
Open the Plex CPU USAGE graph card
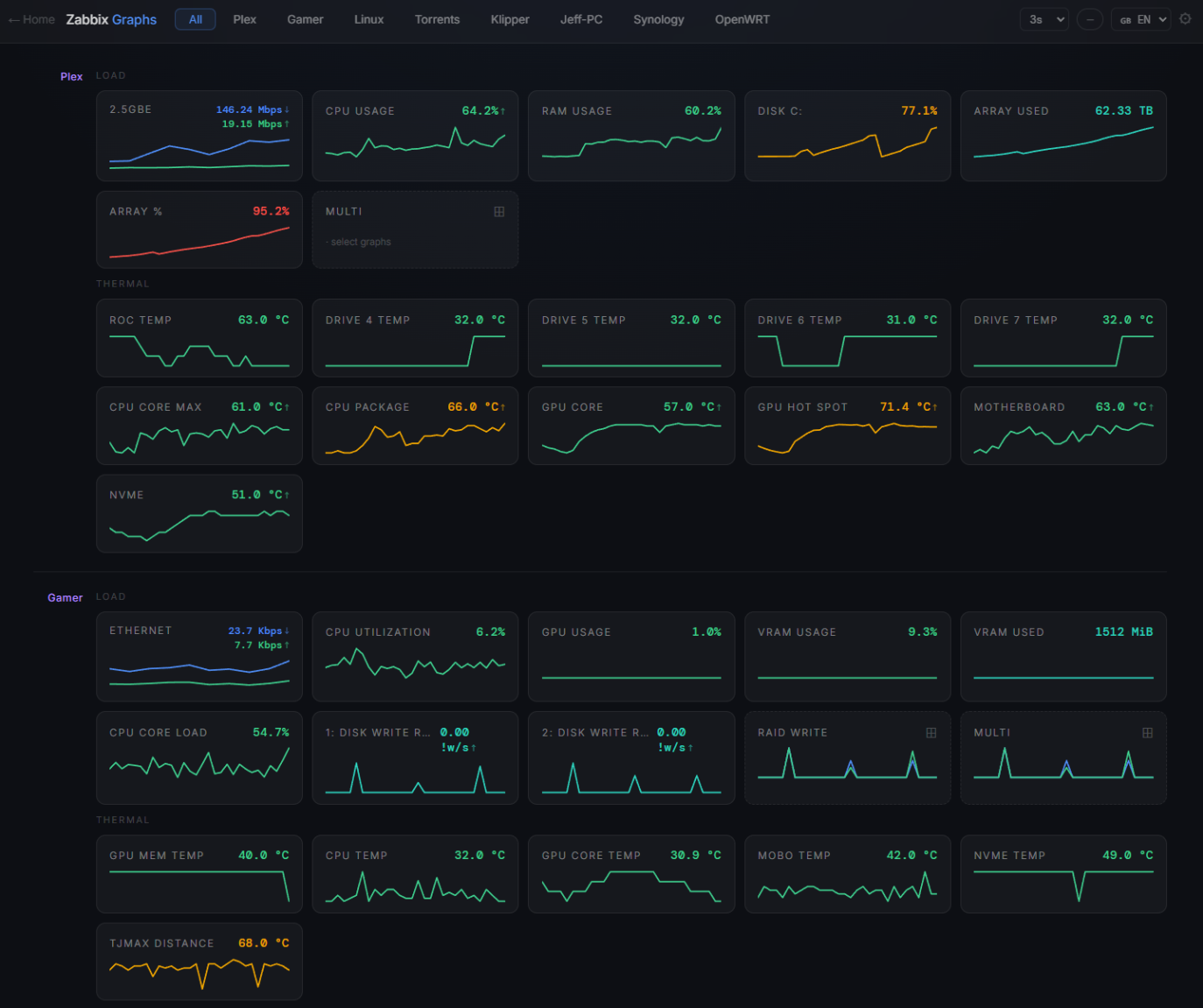coord(415,136)
